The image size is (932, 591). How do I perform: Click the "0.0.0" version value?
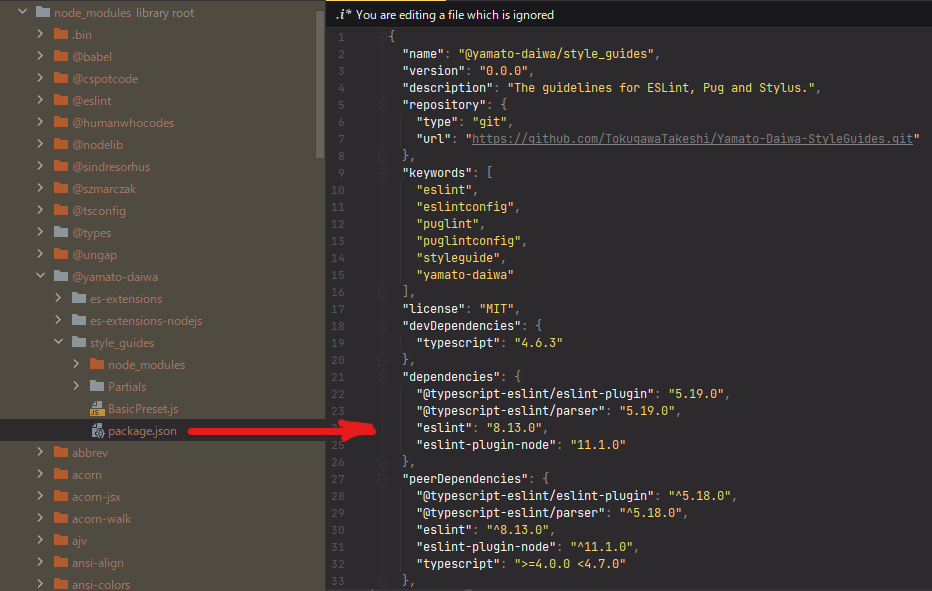coord(503,71)
